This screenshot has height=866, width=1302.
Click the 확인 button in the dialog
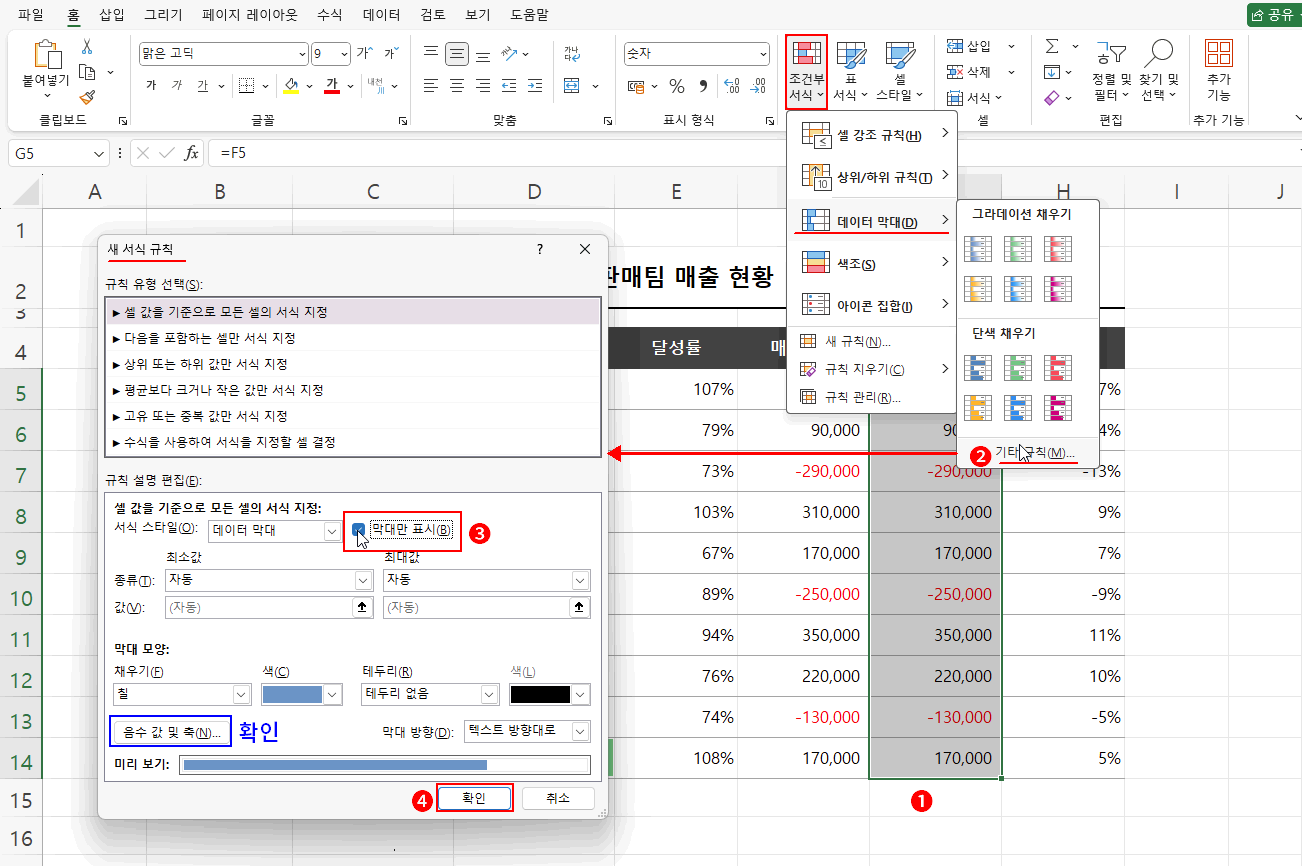(474, 798)
